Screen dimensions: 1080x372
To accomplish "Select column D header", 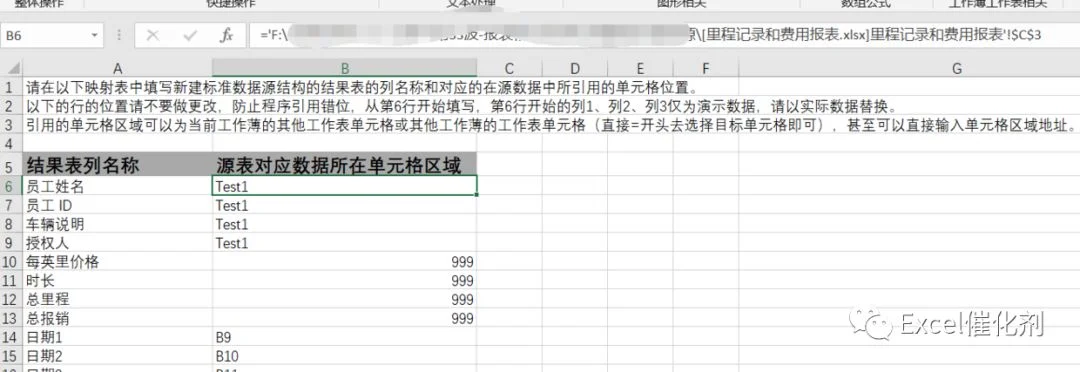I will 574,68.
